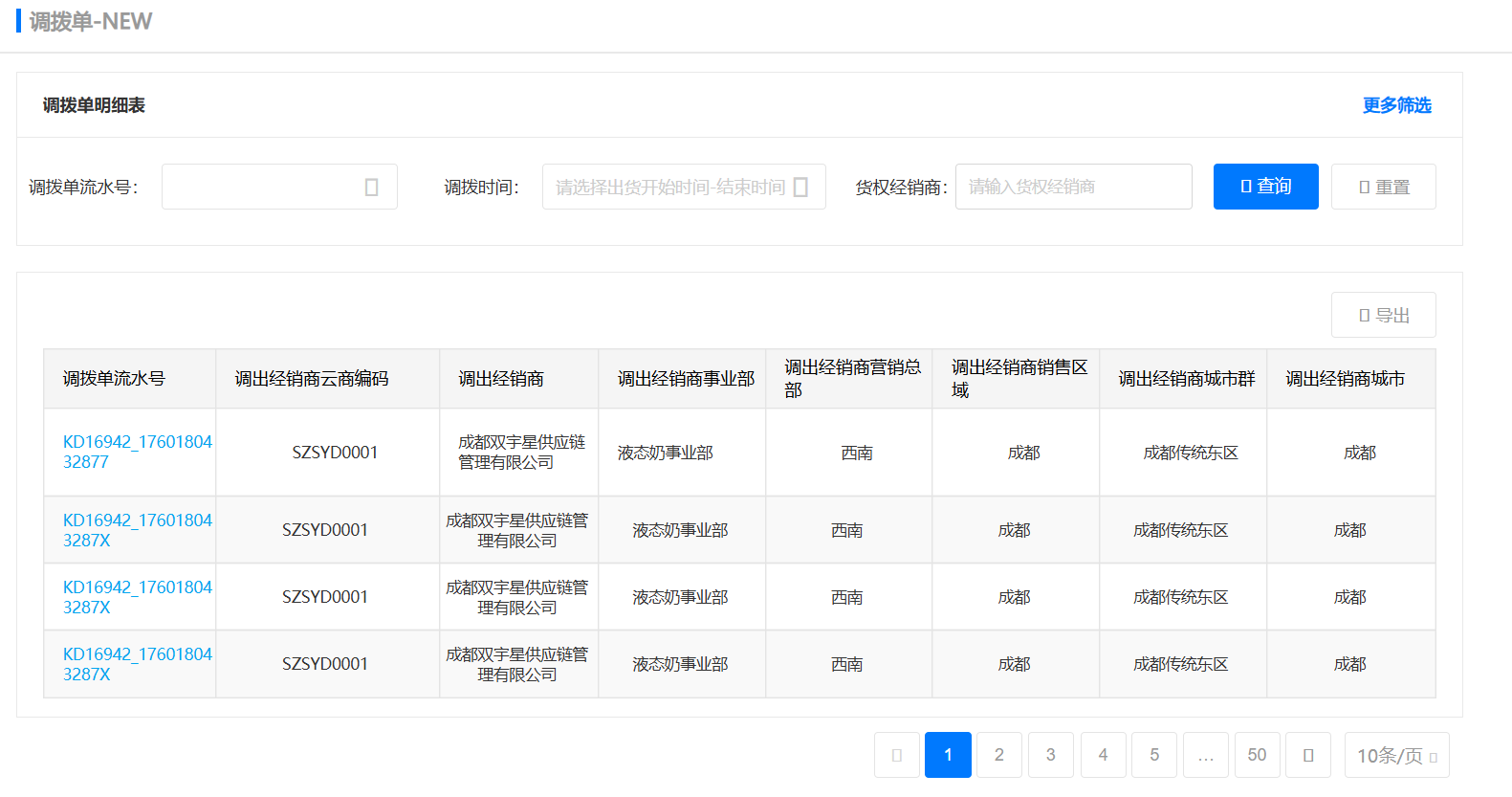This screenshot has width=1512, height=797.
Task: Click the 调拨单-NEW page heading
Action: 91,21
